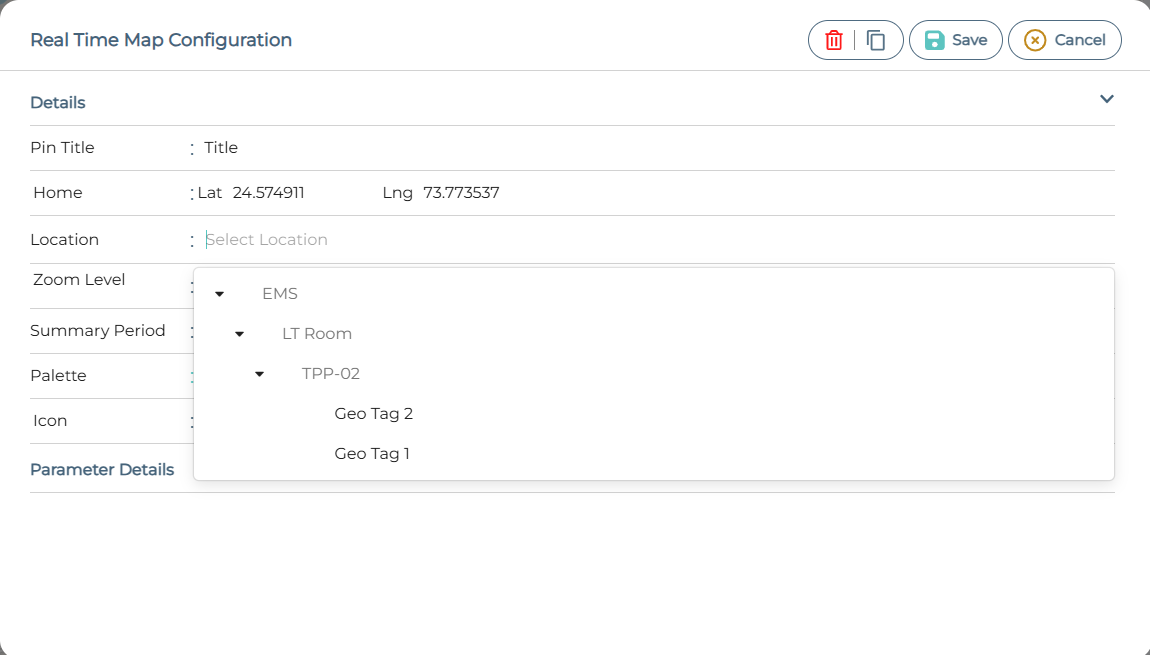1150x655 pixels.
Task: Select the EMS tree item label
Action: (280, 294)
